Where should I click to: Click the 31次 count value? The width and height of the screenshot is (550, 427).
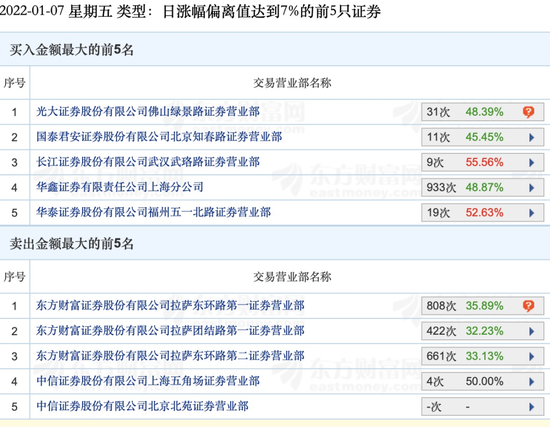[438, 112]
